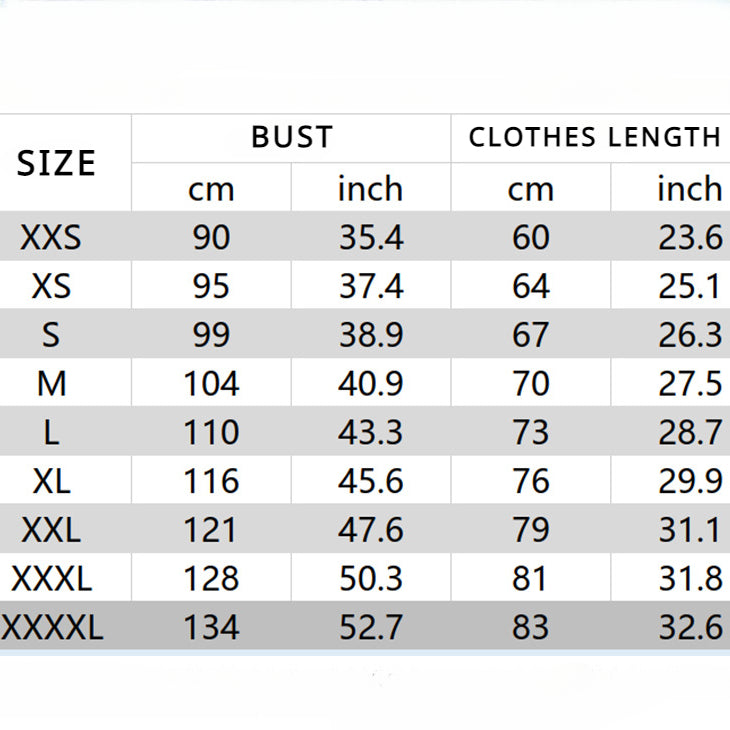Select the 67 cm length value
This screenshot has height=730, width=730.
(530, 334)
